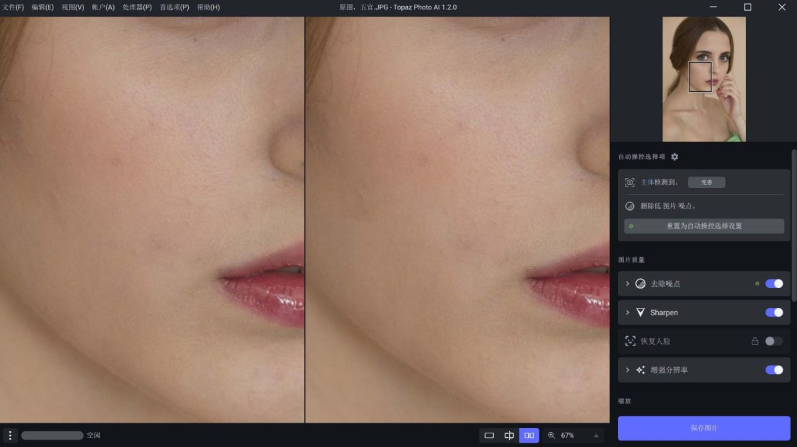Minimize the Topaz Photo AI window
The height and width of the screenshot is (447, 797).
713,7
